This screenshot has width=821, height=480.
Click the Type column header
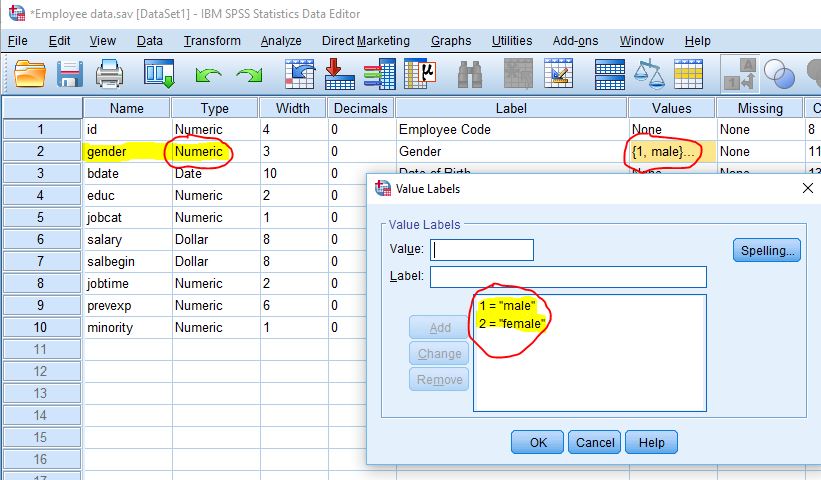pyautogui.click(x=215, y=108)
